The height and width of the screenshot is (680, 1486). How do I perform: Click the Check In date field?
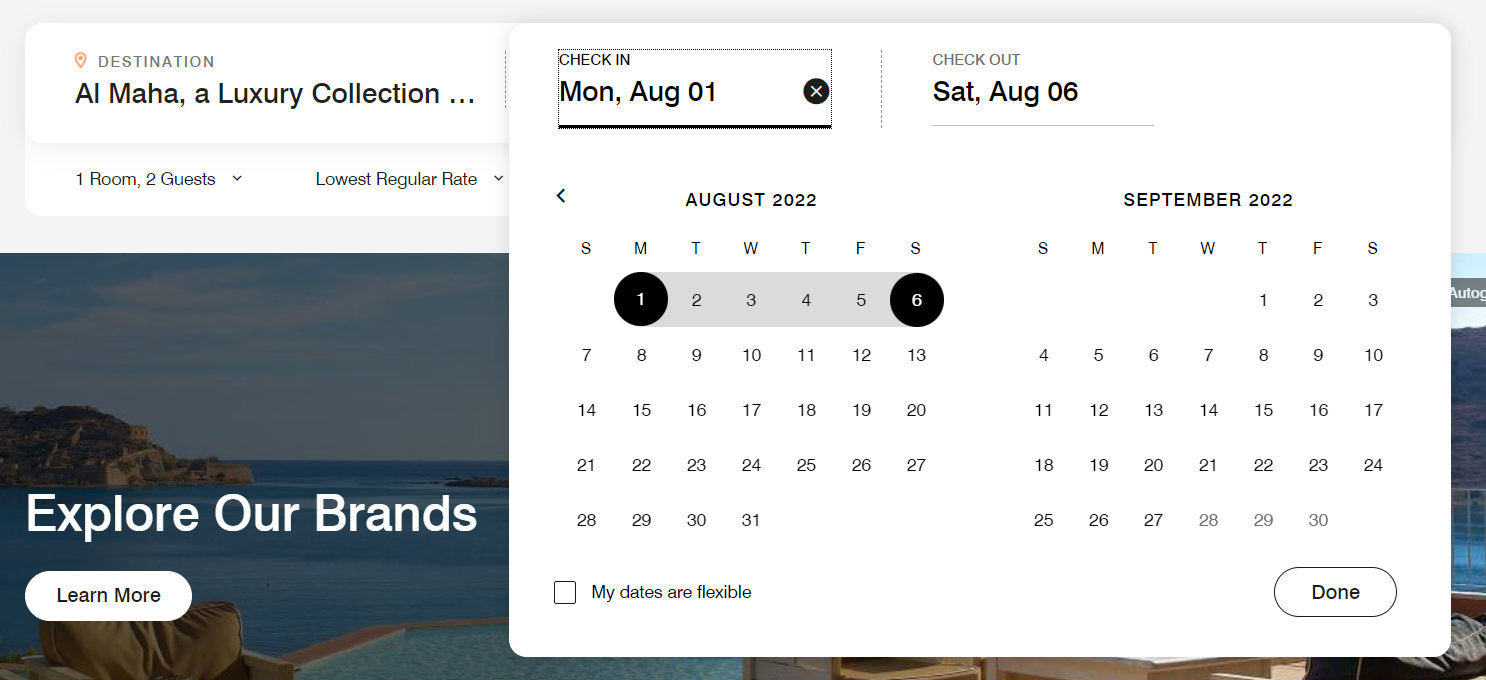[695, 88]
